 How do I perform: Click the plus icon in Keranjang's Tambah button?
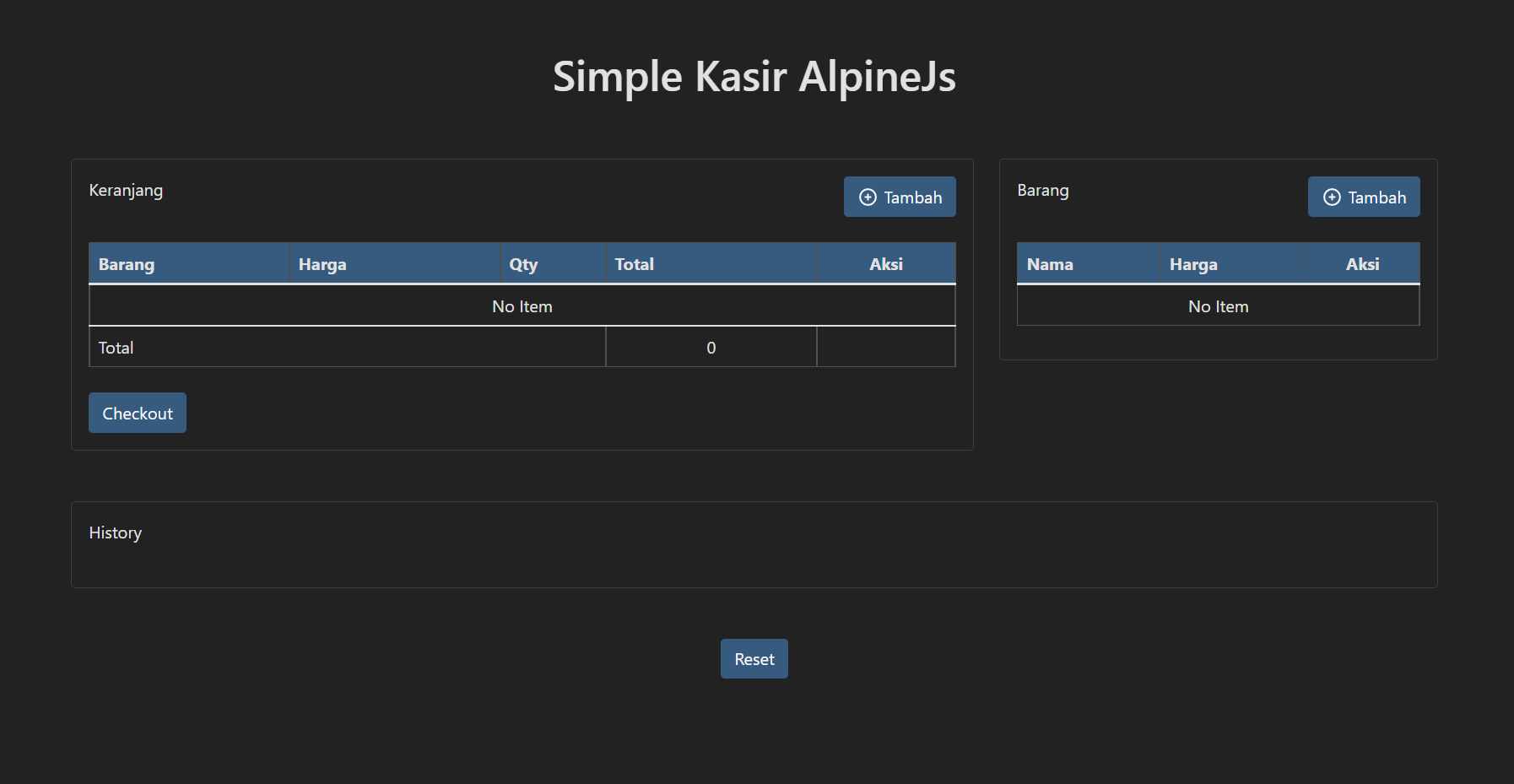tap(867, 197)
